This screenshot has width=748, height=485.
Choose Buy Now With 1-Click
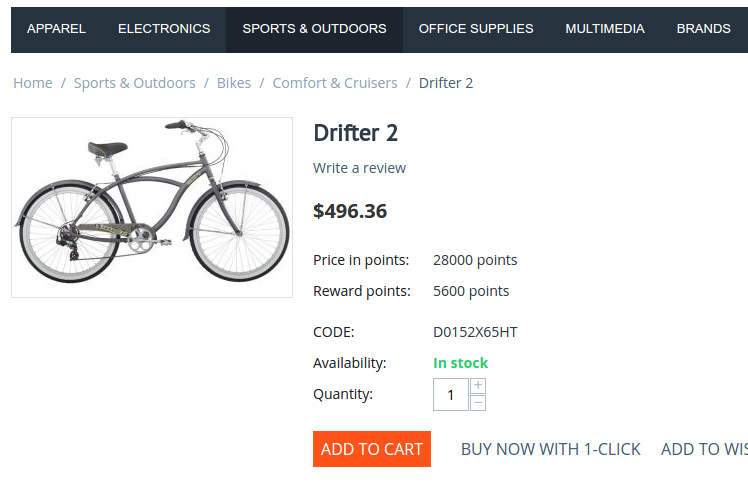point(550,449)
